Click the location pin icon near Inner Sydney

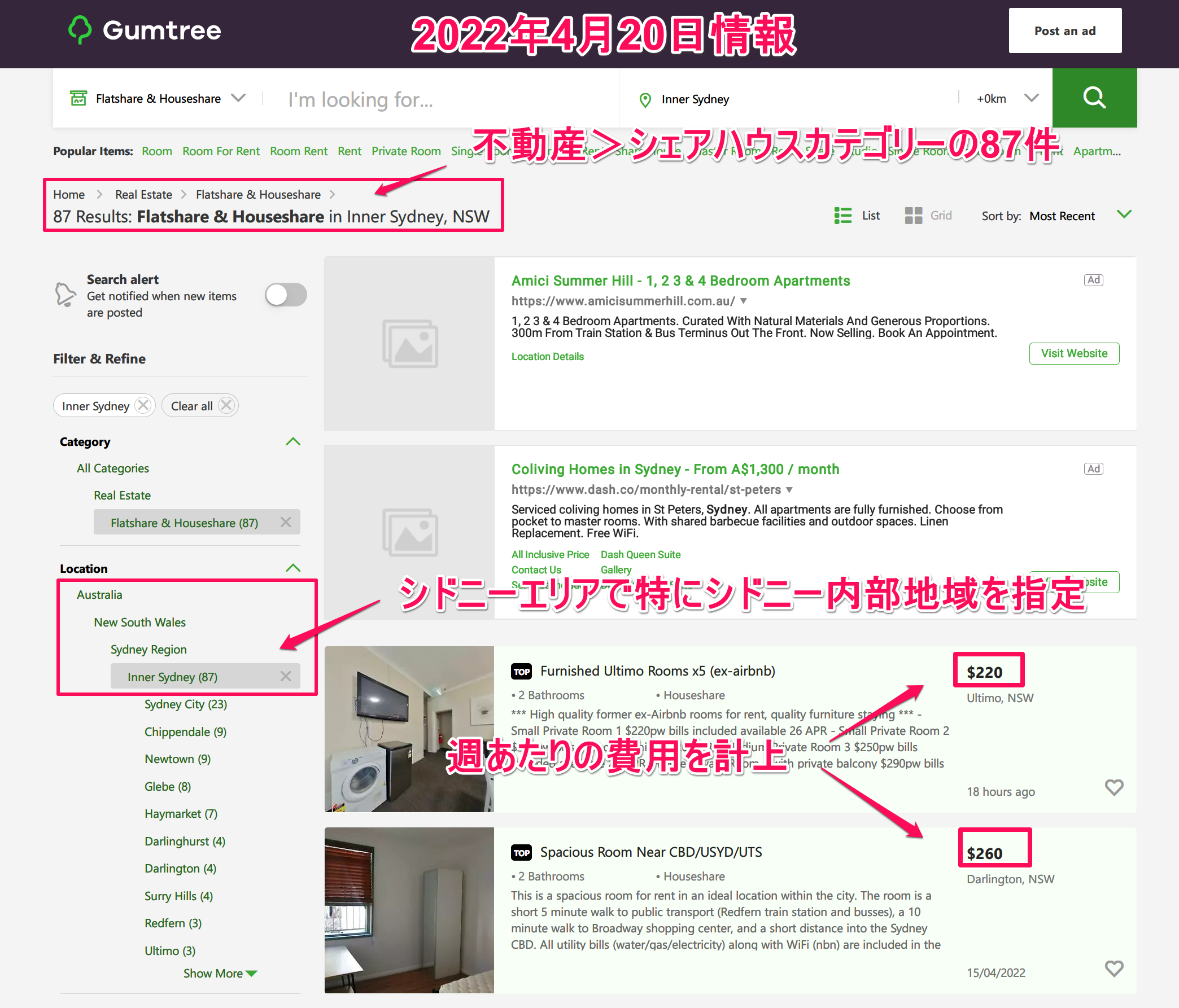pyautogui.click(x=645, y=100)
